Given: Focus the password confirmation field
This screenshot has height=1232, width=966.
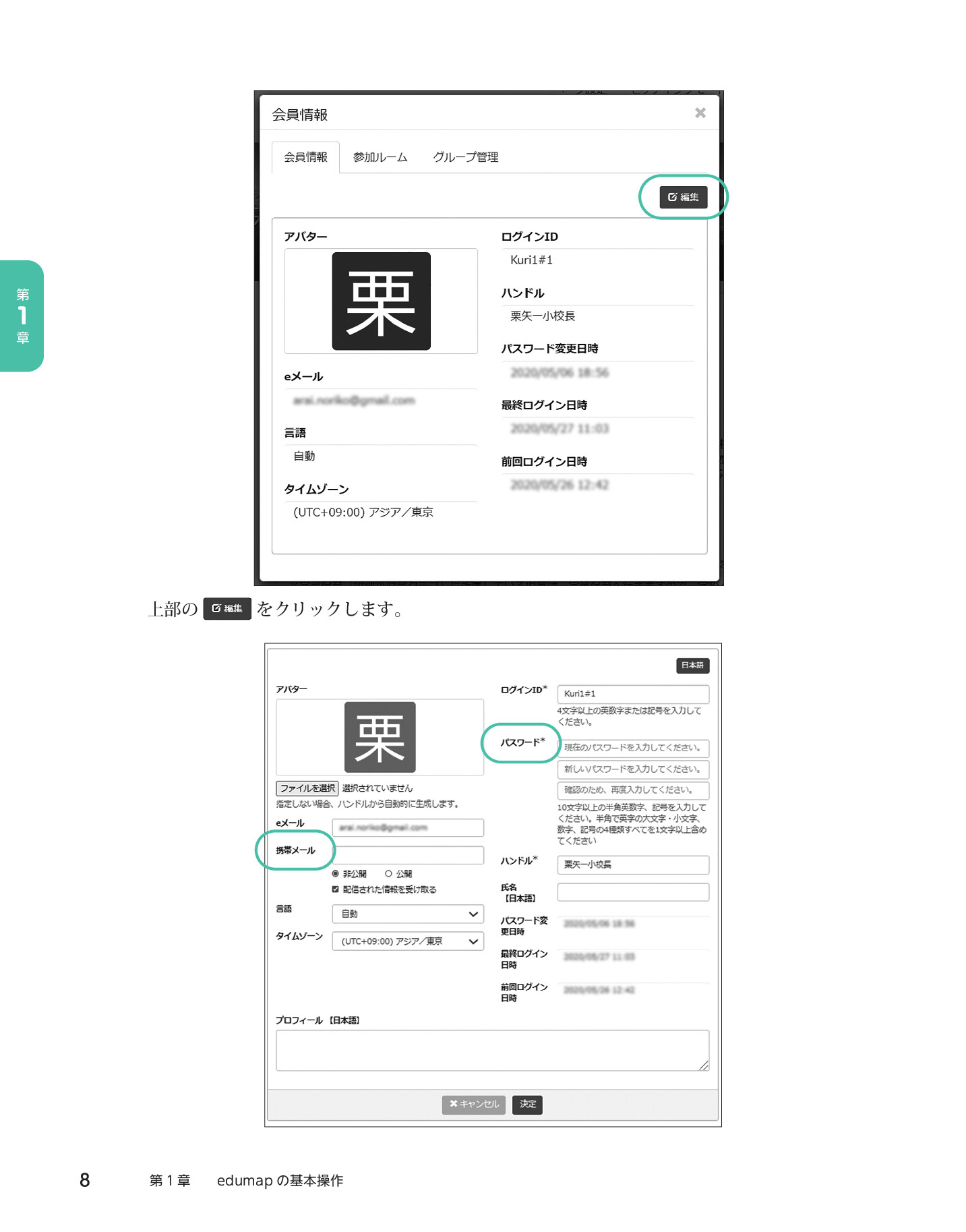Looking at the screenshot, I should pos(633,790).
